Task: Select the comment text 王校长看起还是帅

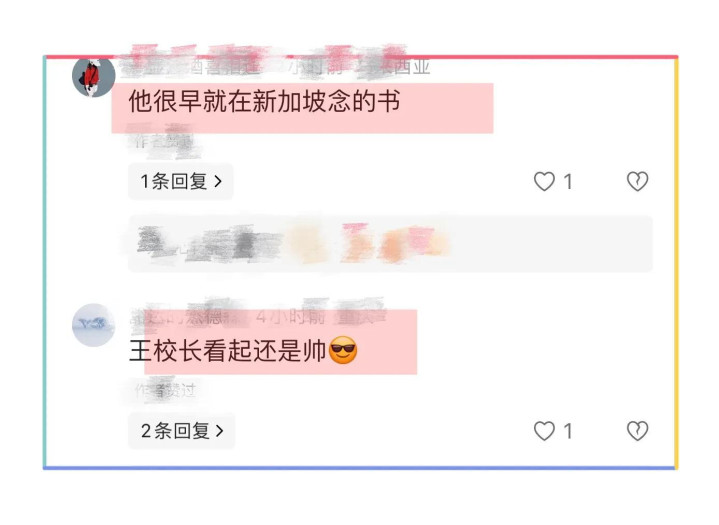Action: 227,351
